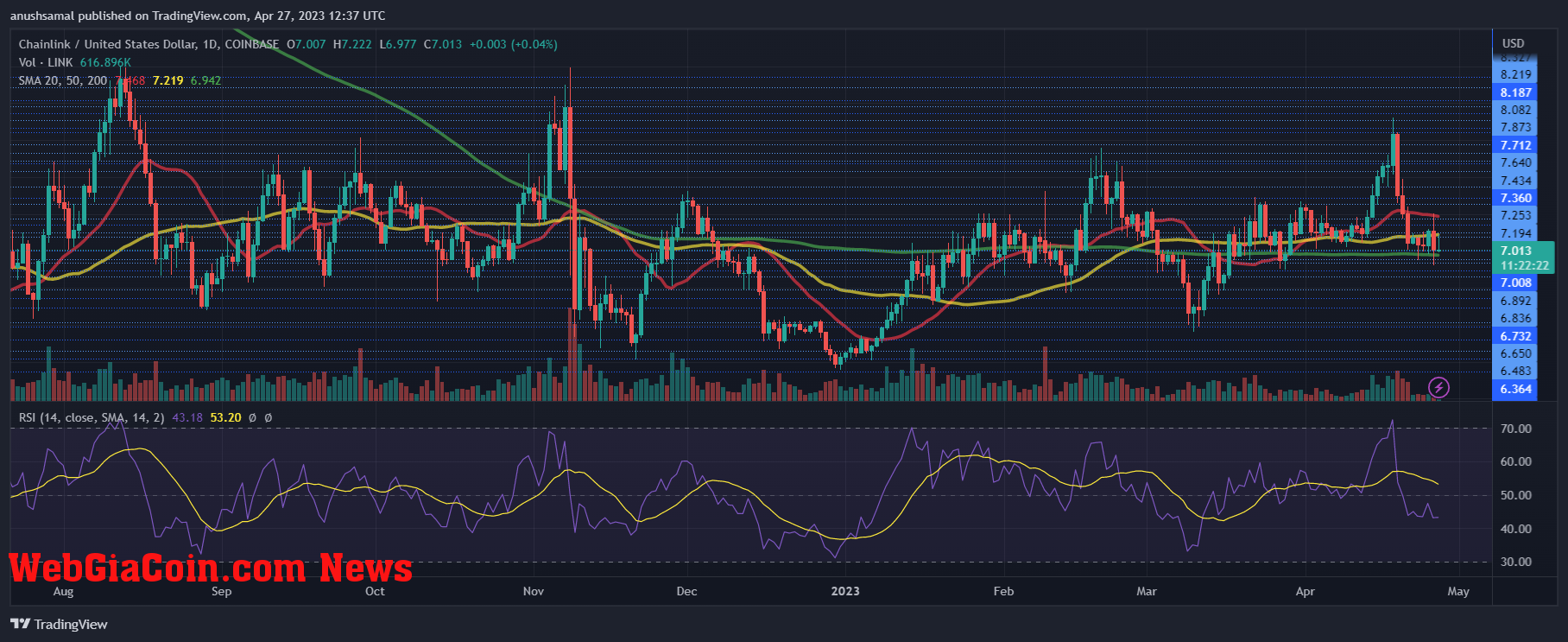Viewport: 1568px width, 642px height.
Task: Click price axis value 7.253
Action: coord(1516,215)
